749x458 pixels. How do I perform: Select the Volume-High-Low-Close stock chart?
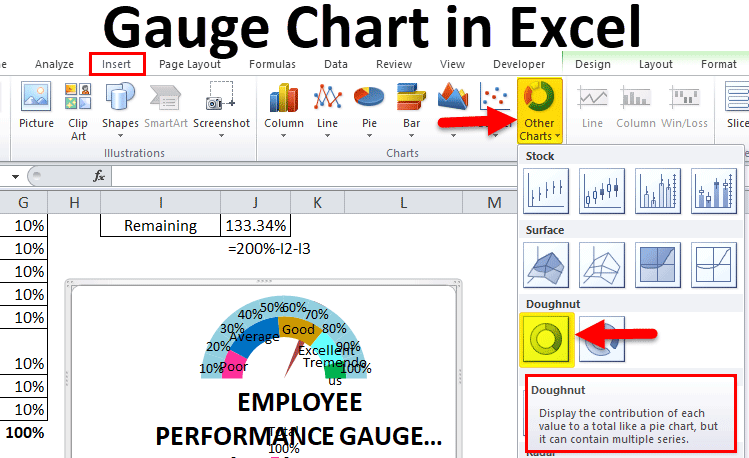tap(658, 191)
